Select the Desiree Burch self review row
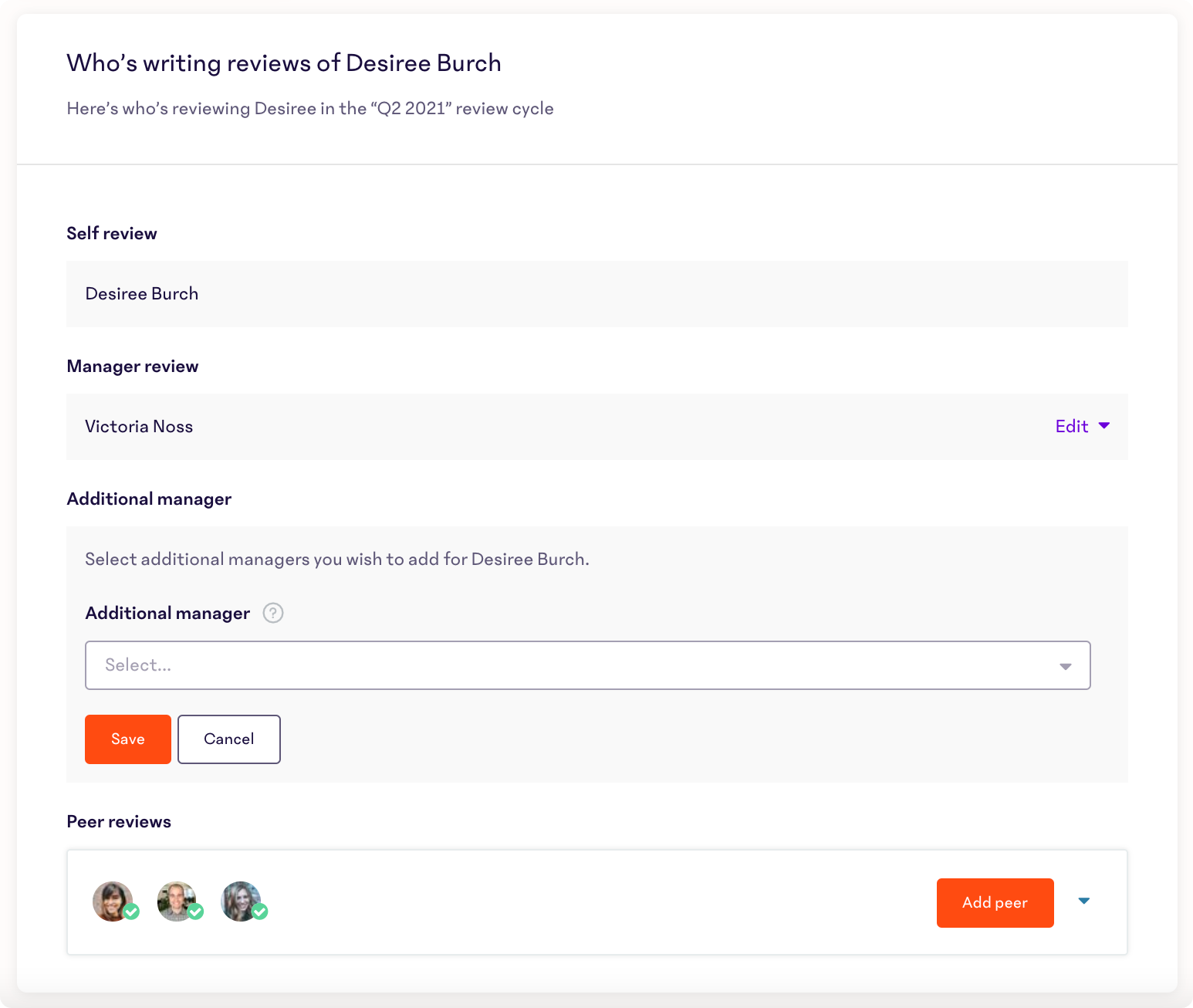This screenshot has width=1193, height=1008. click(x=597, y=294)
